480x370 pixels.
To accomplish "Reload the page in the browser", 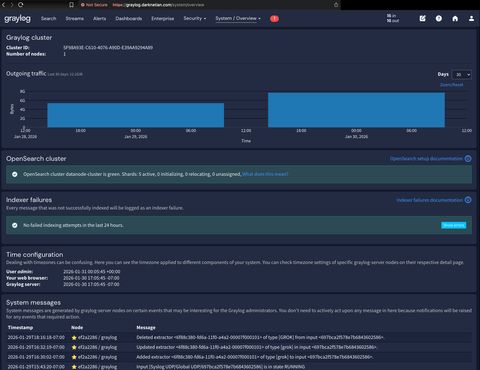I will click(21, 5).
